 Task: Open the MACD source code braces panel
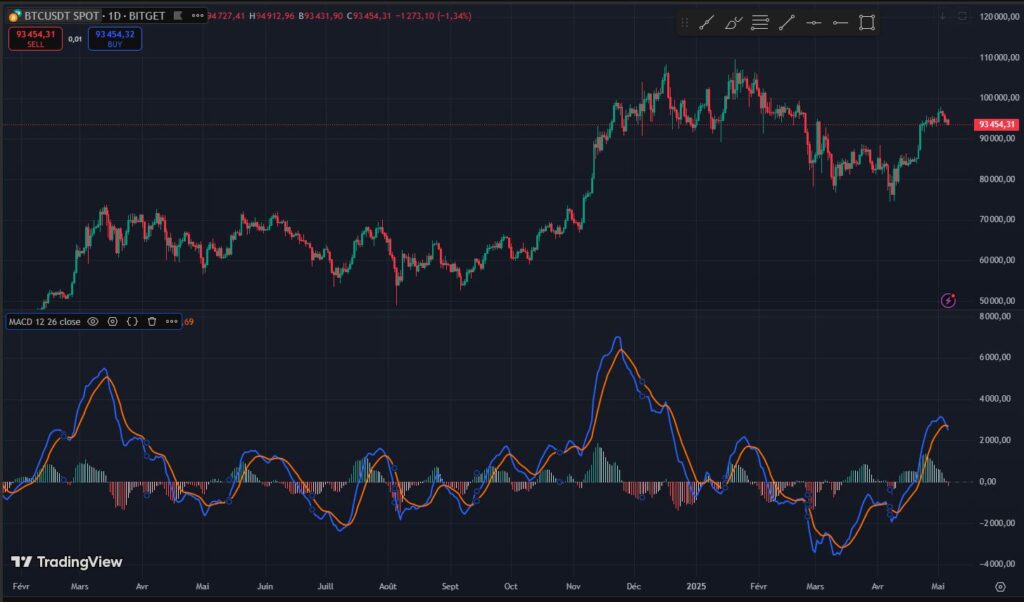click(x=131, y=321)
